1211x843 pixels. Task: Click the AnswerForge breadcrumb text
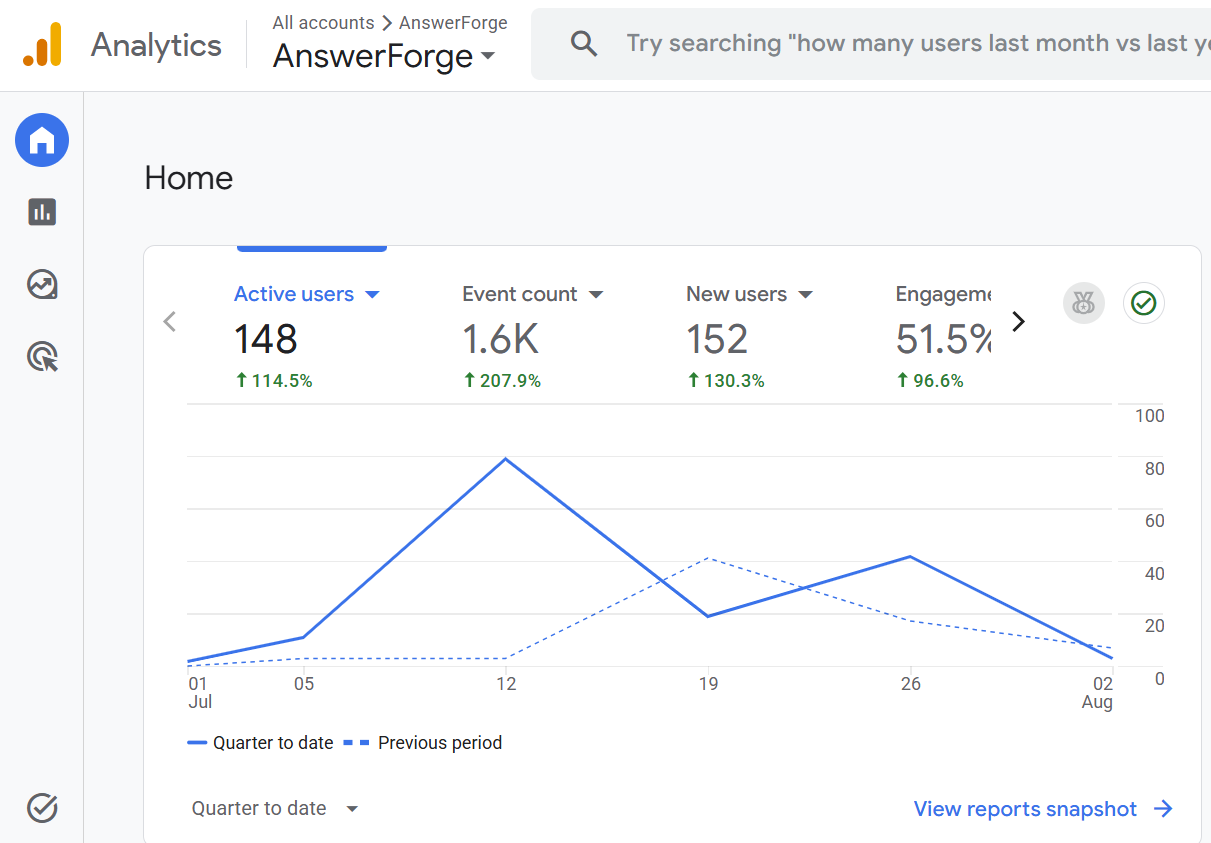click(453, 22)
